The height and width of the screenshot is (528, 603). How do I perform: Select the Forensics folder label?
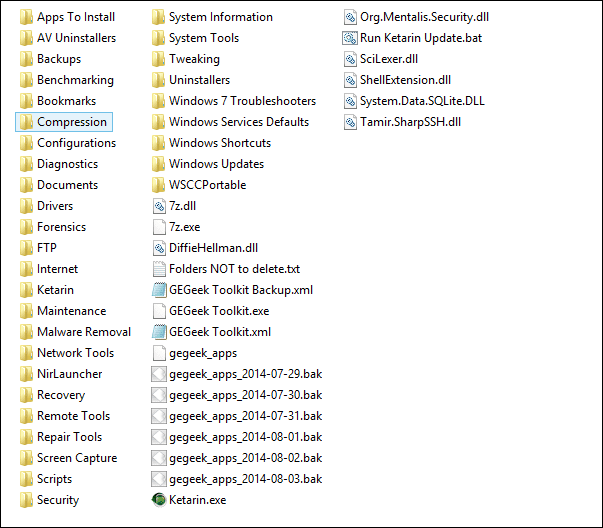62,227
